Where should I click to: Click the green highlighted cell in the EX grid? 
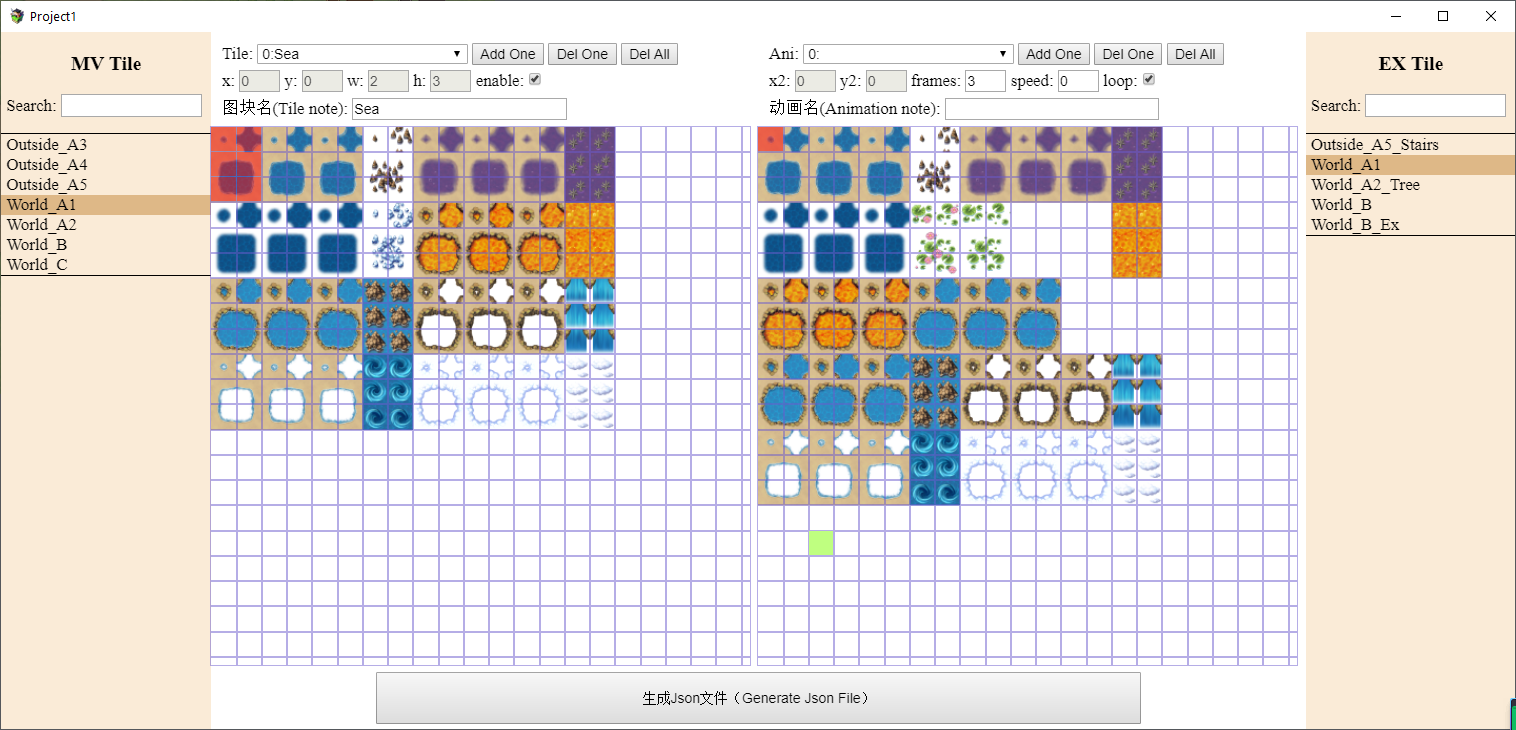pos(821,544)
